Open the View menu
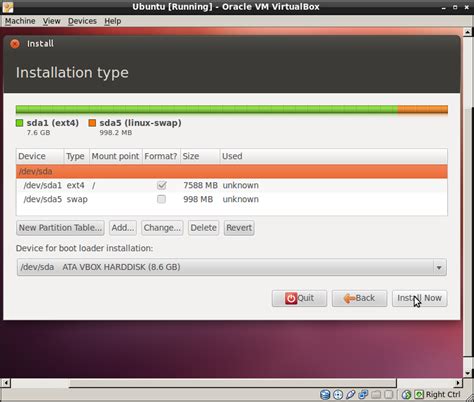Image resolution: width=474 pixels, height=402 pixels. tap(51, 21)
